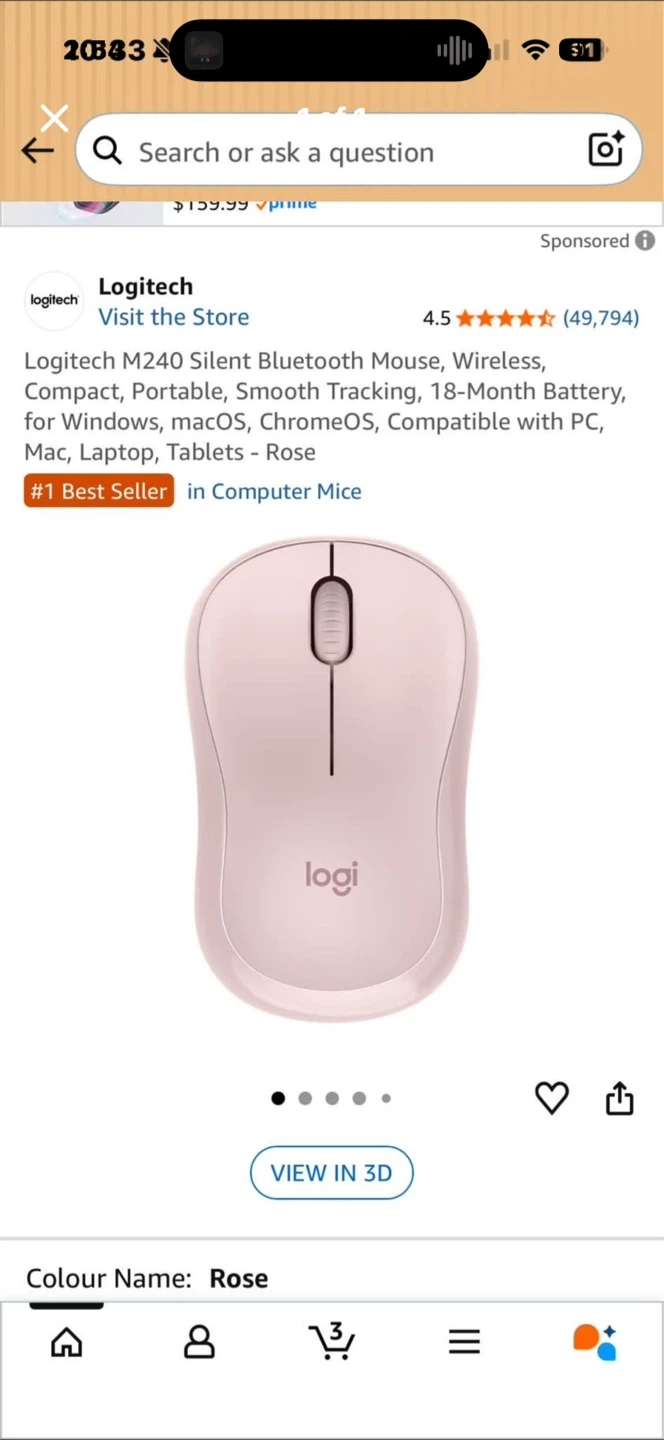Close overlay with the white X

point(55,119)
